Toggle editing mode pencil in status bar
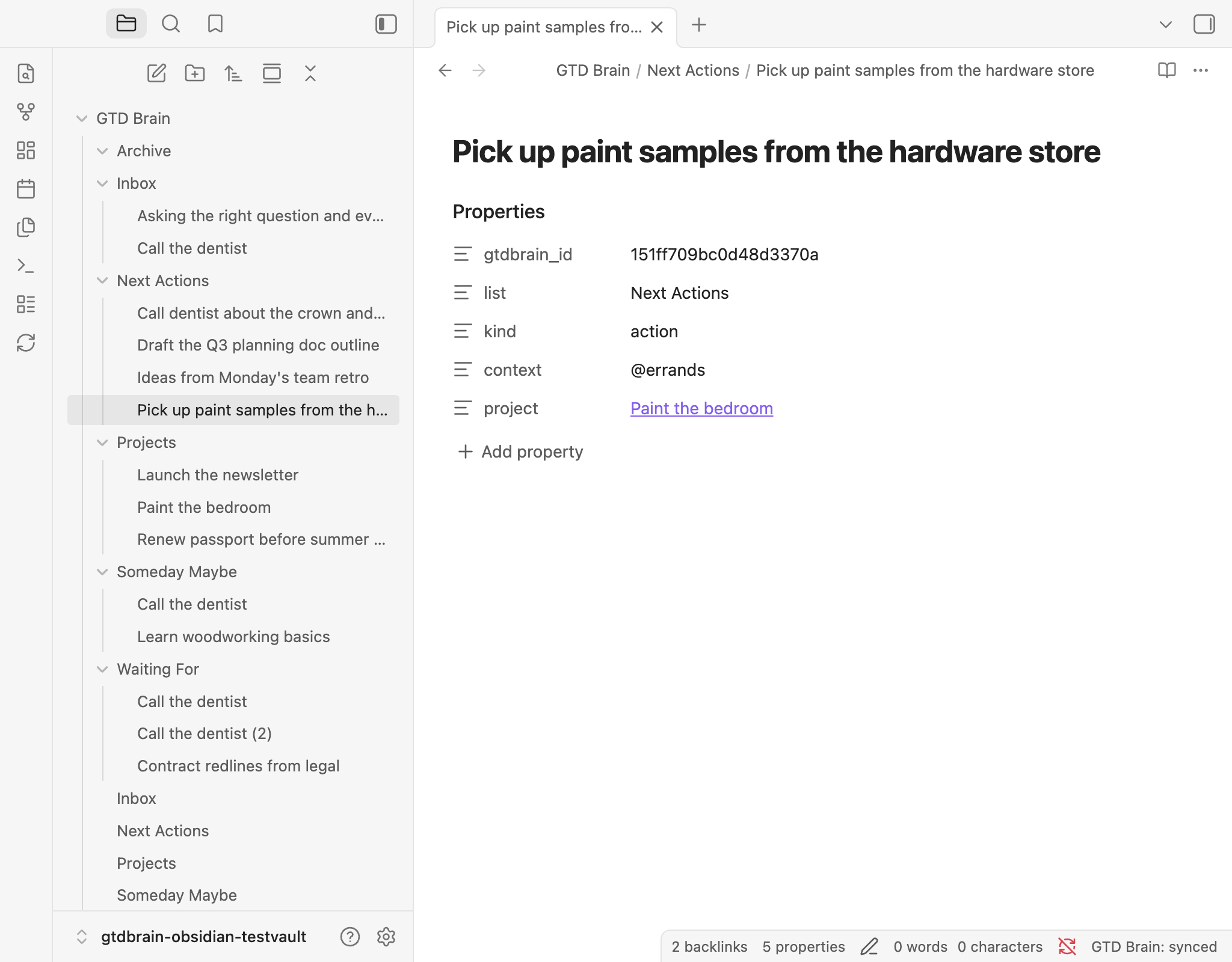 (x=870, y=947)
